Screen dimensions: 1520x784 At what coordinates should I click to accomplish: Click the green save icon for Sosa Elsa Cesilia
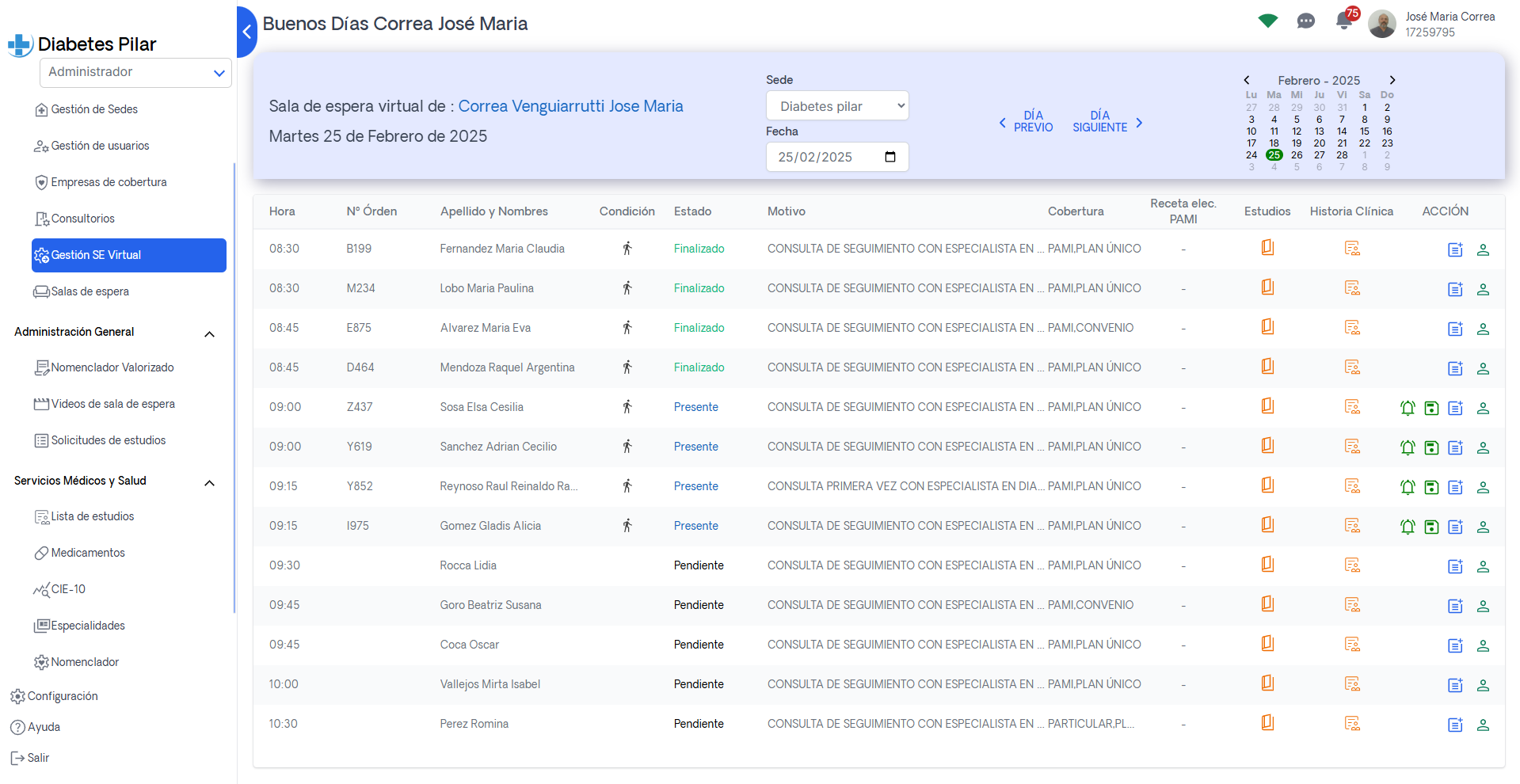click(x=1431, y=408)
